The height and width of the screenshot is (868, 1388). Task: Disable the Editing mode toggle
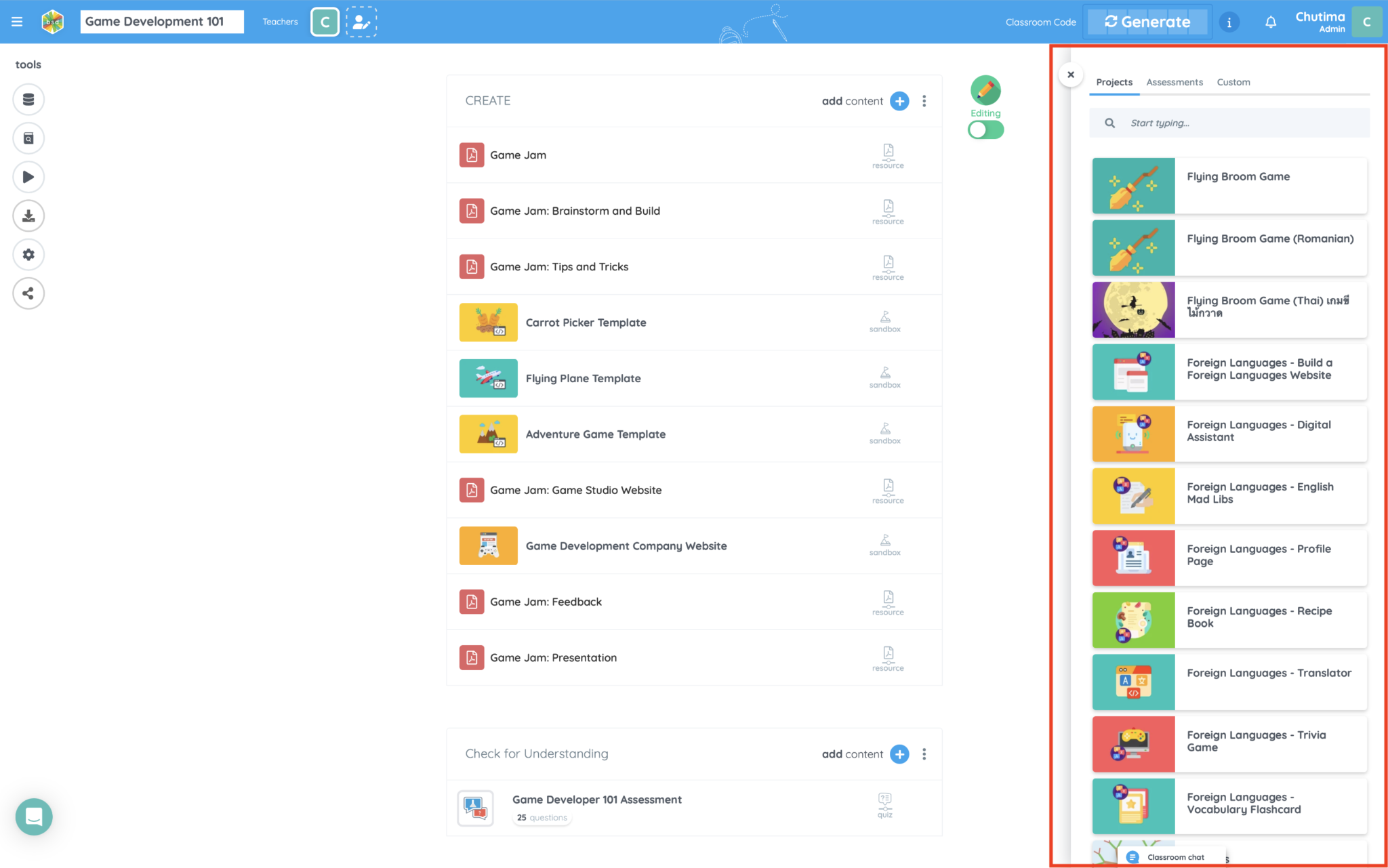pyautogui.click(x=985, y=129)
